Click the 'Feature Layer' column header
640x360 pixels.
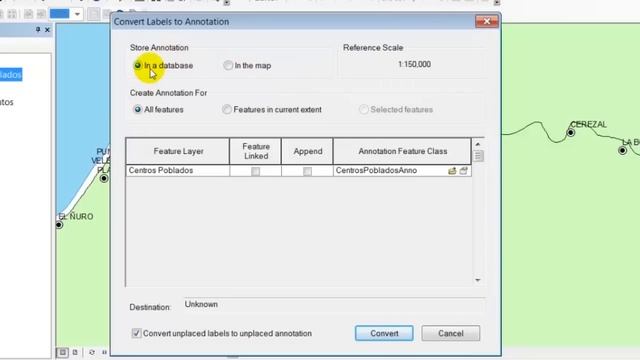[178, 151]
